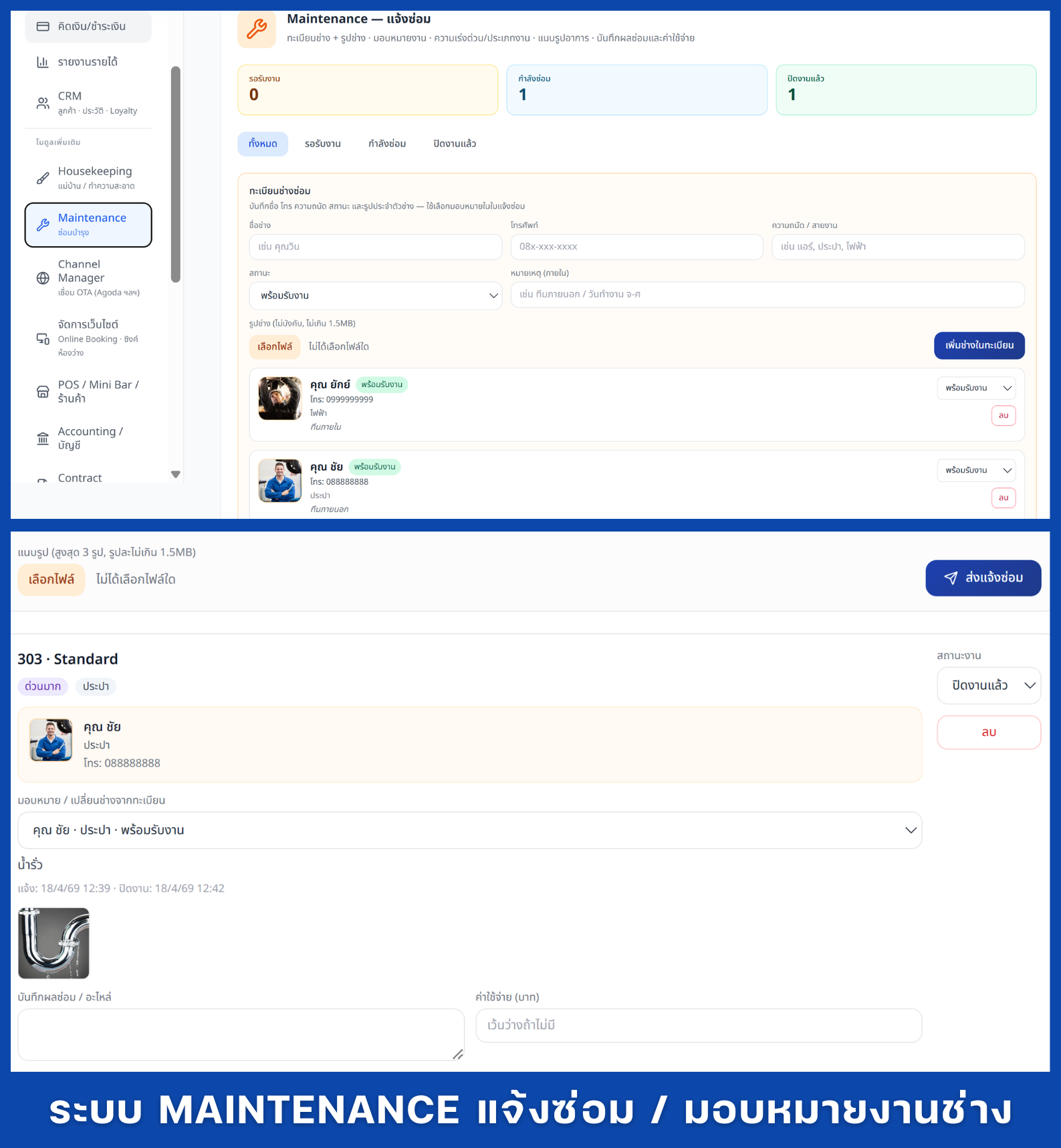Open the รายงานรายได้ menu item
The image size is (1061, 1148).
click(88, 62)
